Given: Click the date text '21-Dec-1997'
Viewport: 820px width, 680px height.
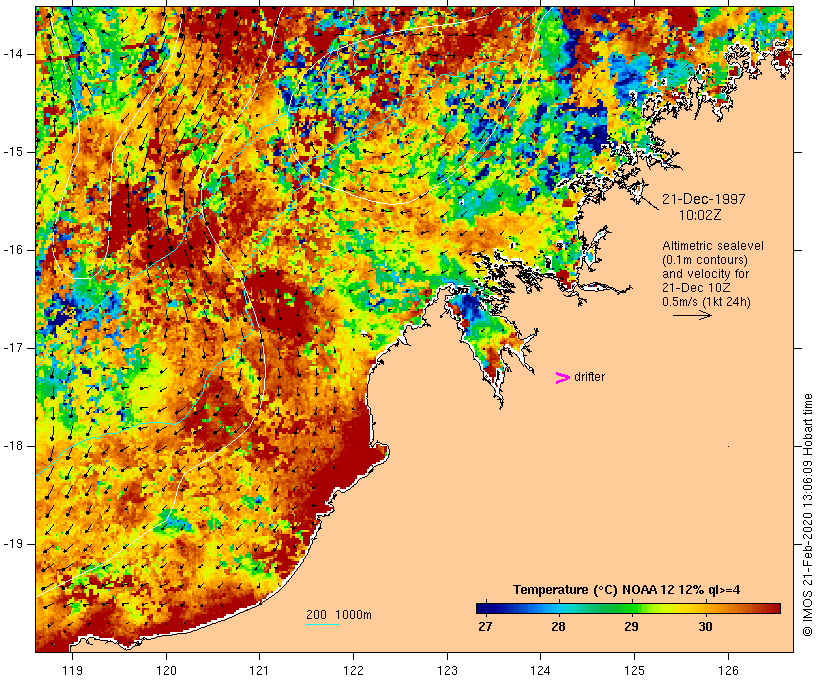Looking at the screenshot, I should tap(703, 199).
